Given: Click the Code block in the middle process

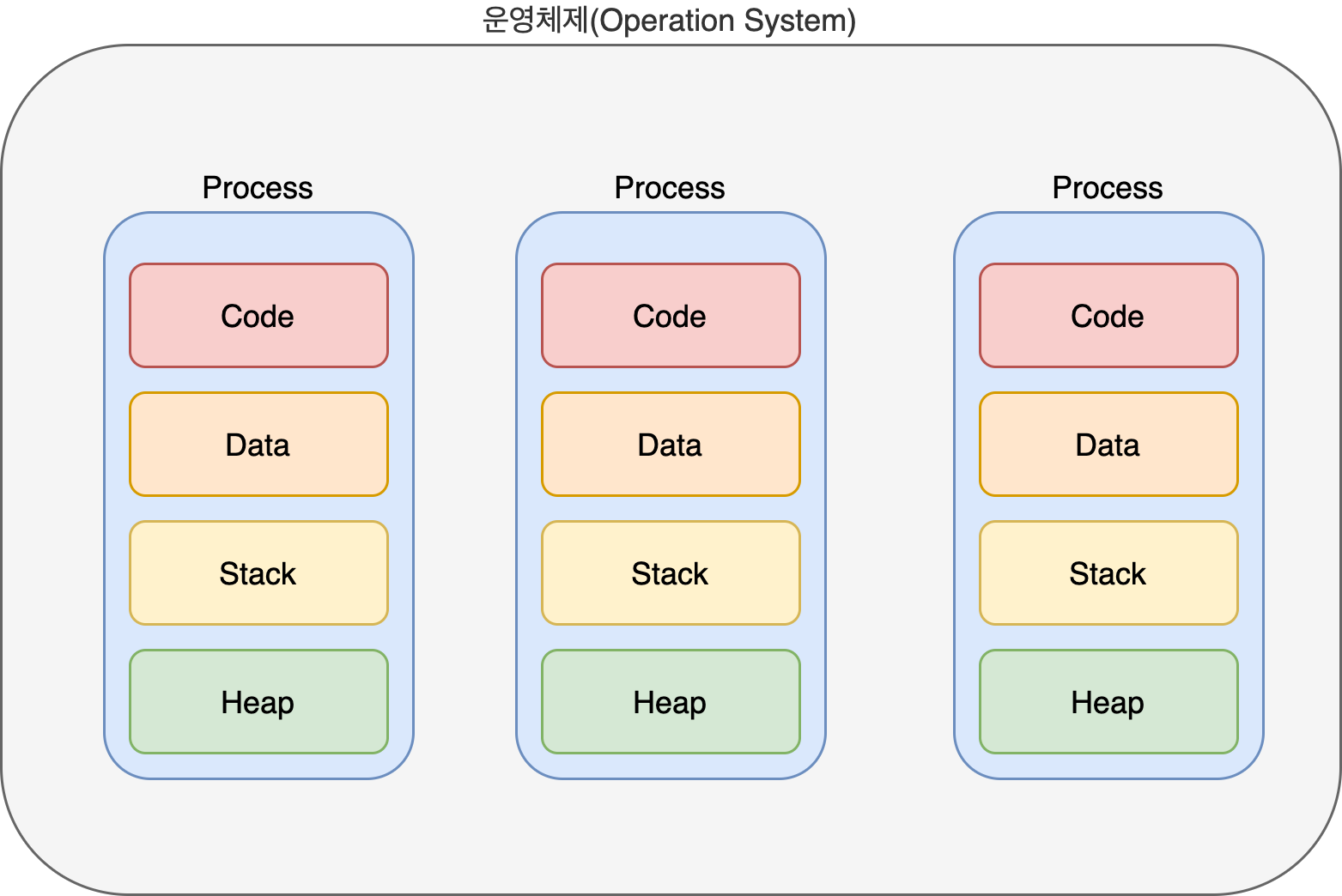Looking at the screenshot, I should tap(671, 316).
